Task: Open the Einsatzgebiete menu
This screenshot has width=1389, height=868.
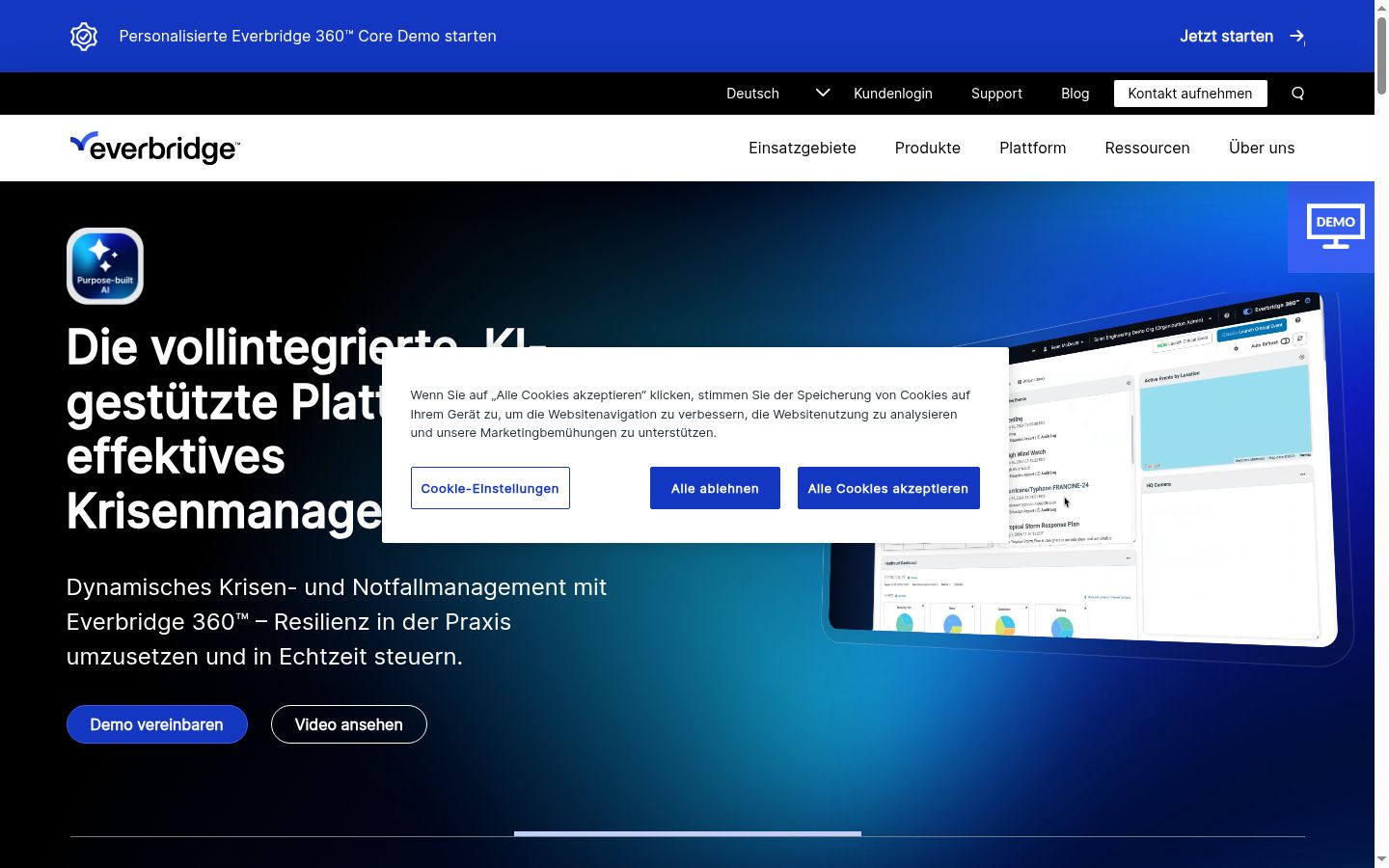Action: pyautogui.click(x=803, y=148)
